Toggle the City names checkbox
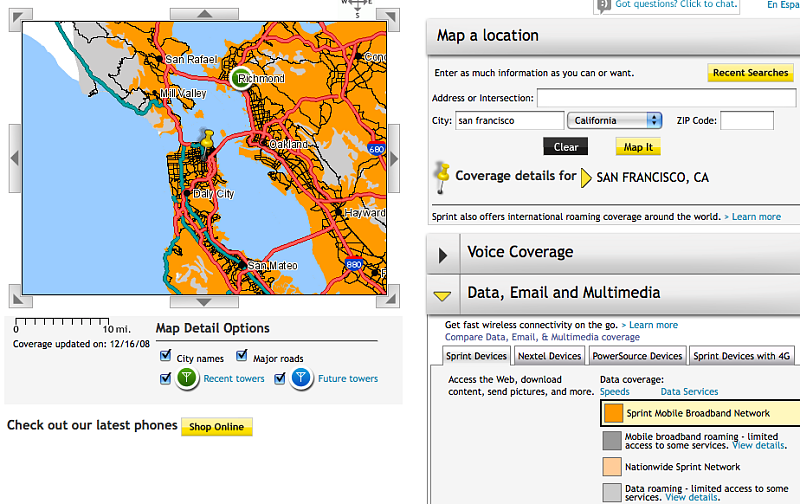This screenshot has height=504, width=800. tap(165, 356)
